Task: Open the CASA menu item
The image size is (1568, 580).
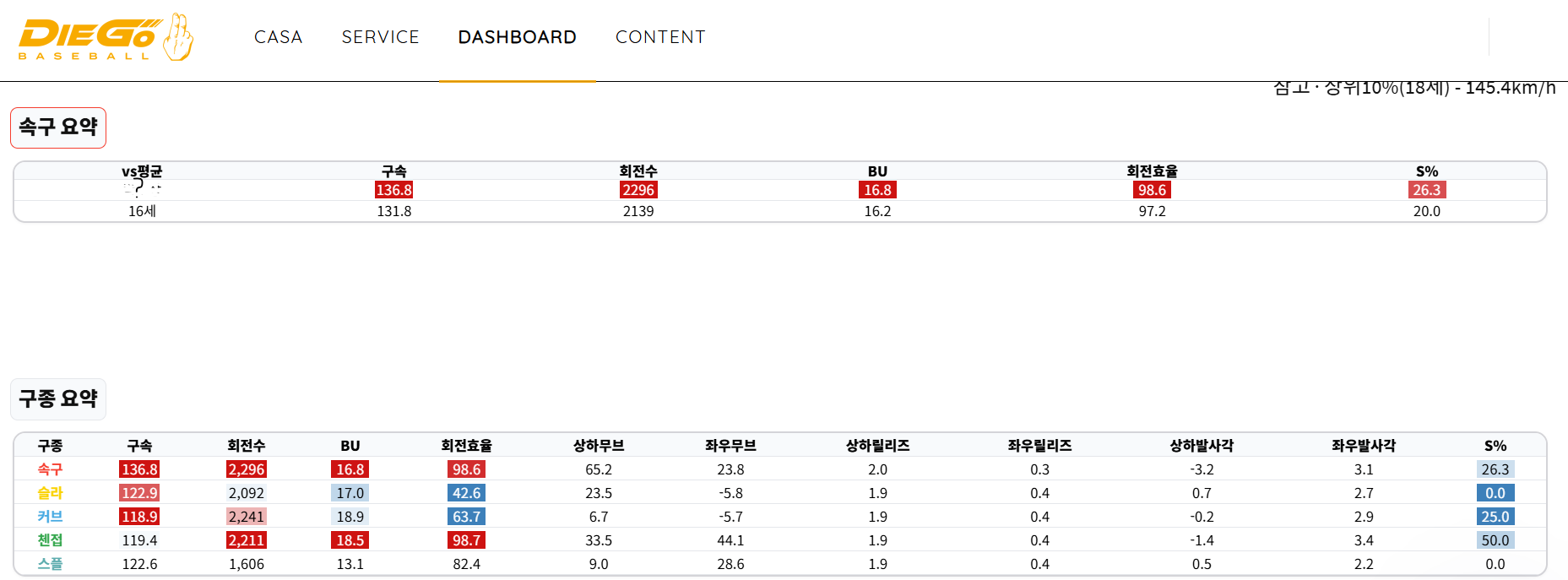Action: point(278,37)
